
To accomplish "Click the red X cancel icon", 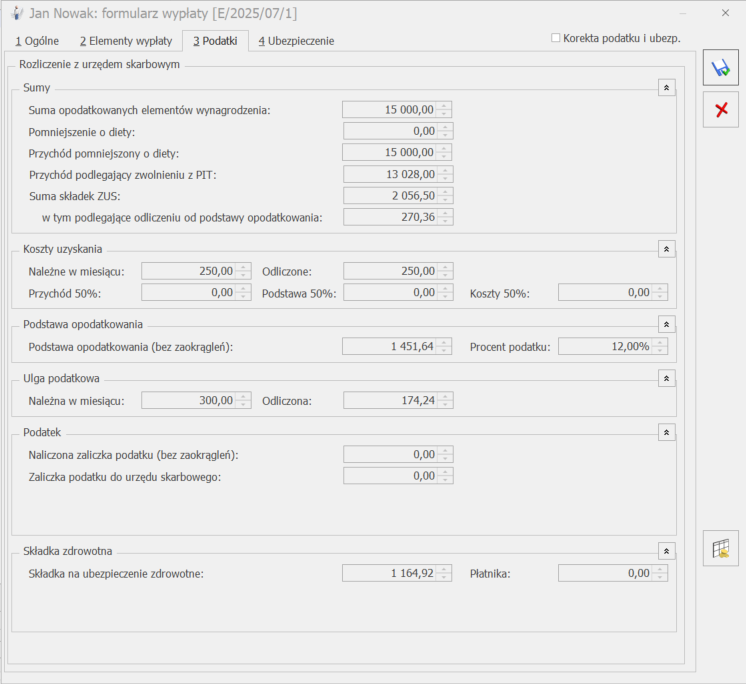I will (721, 110).
